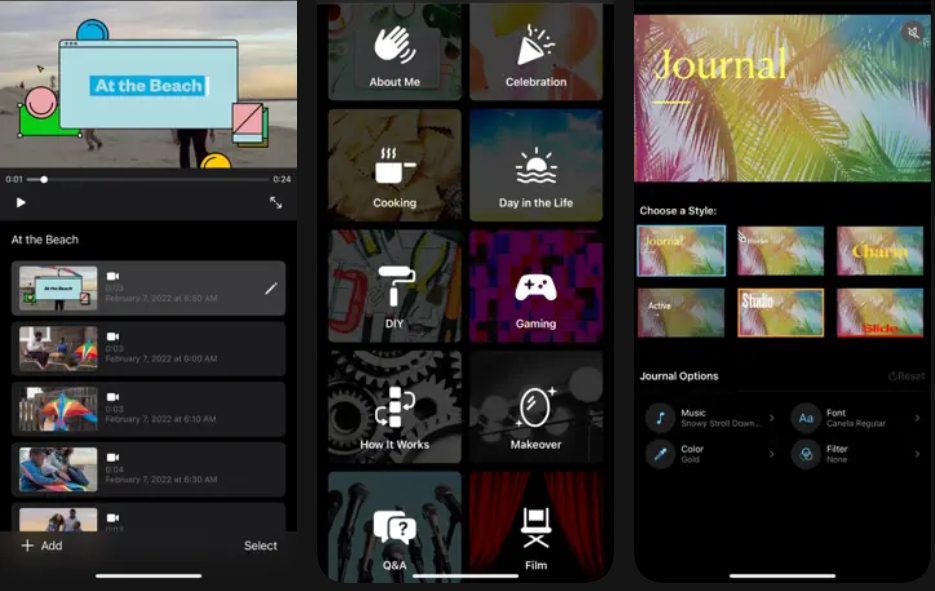The width and height of the screenshot is (935, 591).
Task: Tap the Color eyedropper icon
Action: pyautogui.click(x=660, y=454)
